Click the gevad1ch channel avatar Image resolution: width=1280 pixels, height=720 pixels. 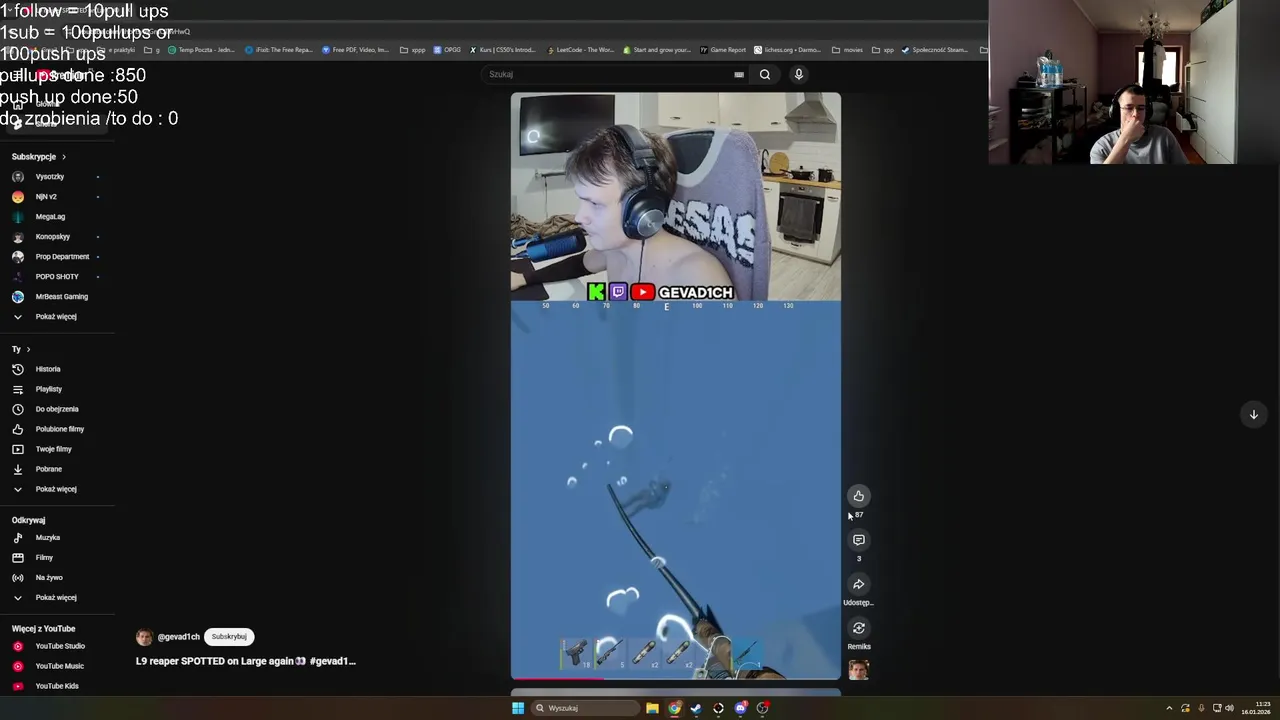(x=144, y=637)
